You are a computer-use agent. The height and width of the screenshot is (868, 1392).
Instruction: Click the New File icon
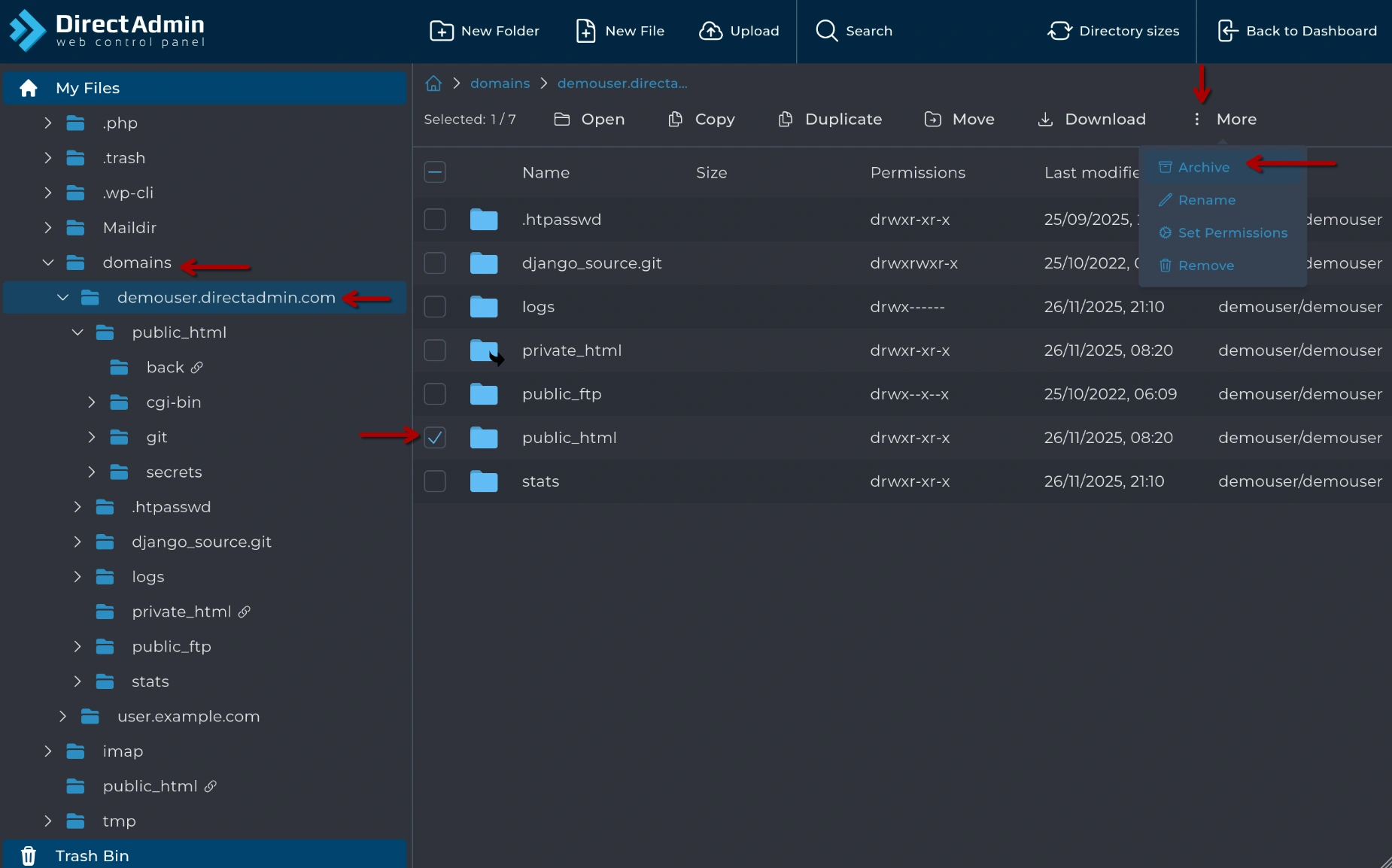click(x=585, y=31)
